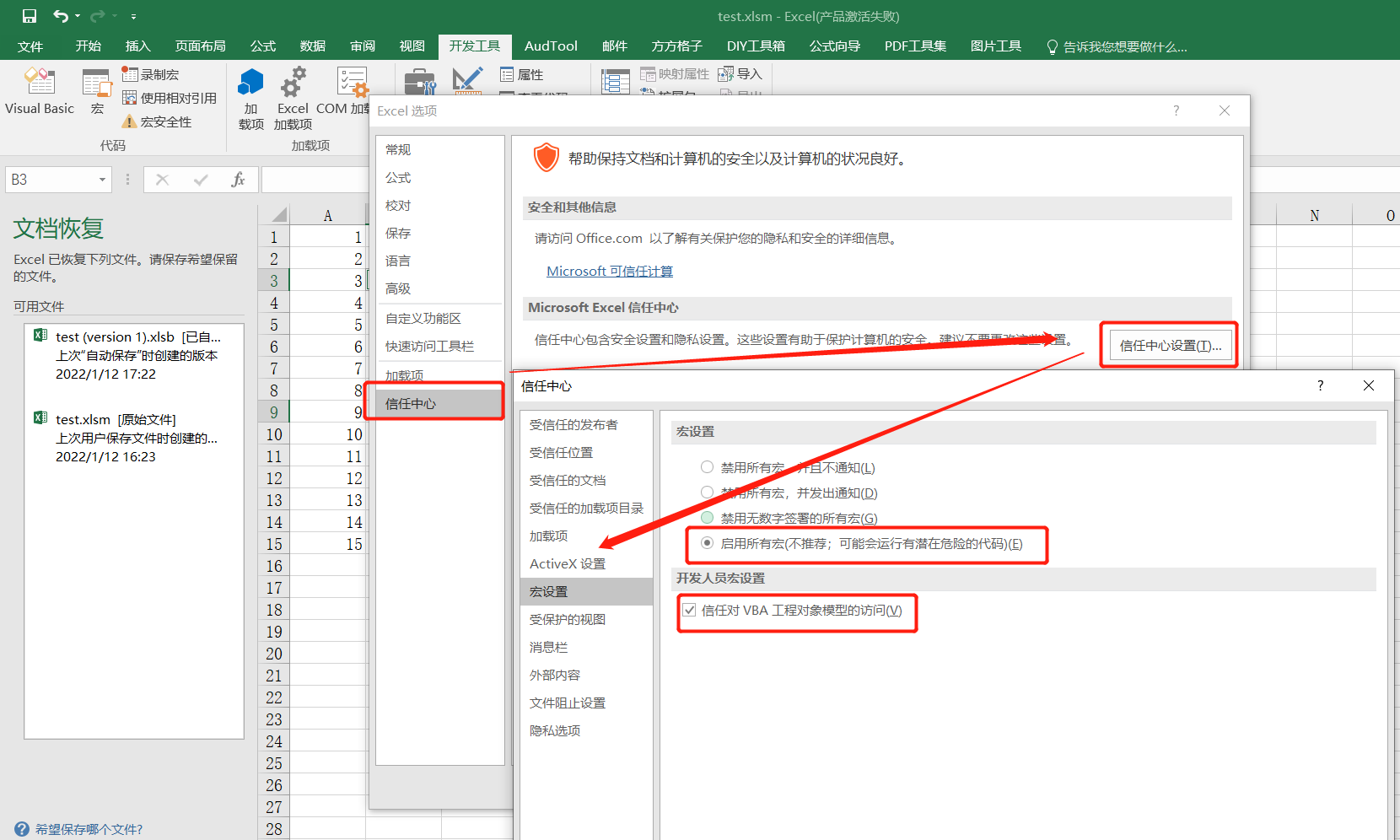This screenshot has width=1400, height=840.
Task: Click the 录制宏 record macro icon
Action: click(130, 74)
